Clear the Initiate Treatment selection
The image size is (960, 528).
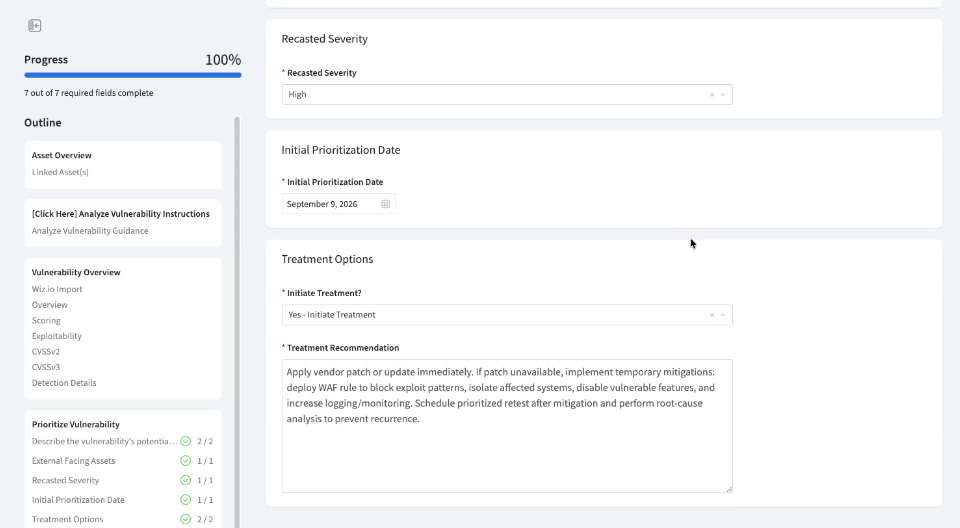click(x=712, y=315)
